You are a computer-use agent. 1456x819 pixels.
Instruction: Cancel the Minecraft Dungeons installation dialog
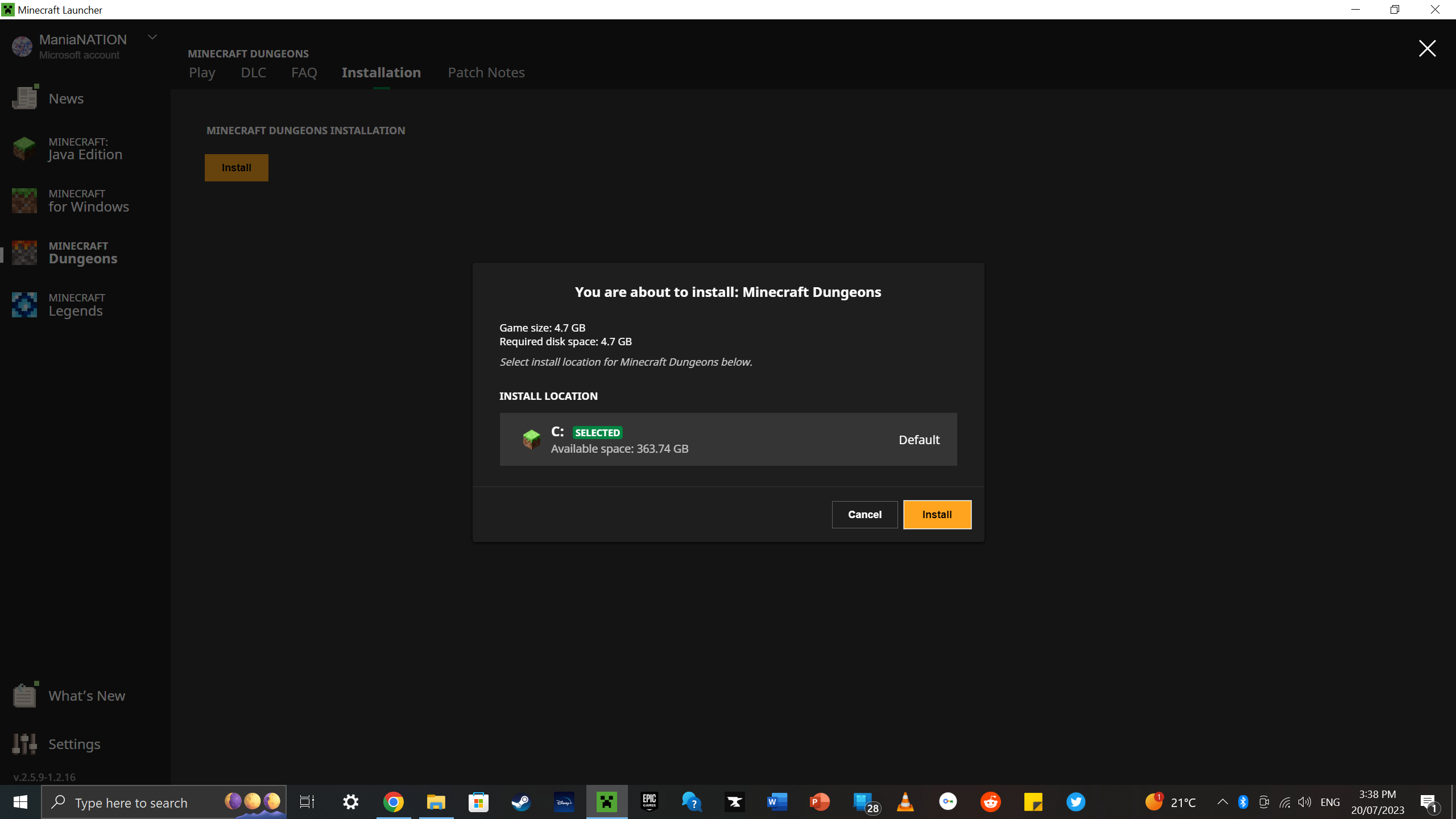coord(864,515)
